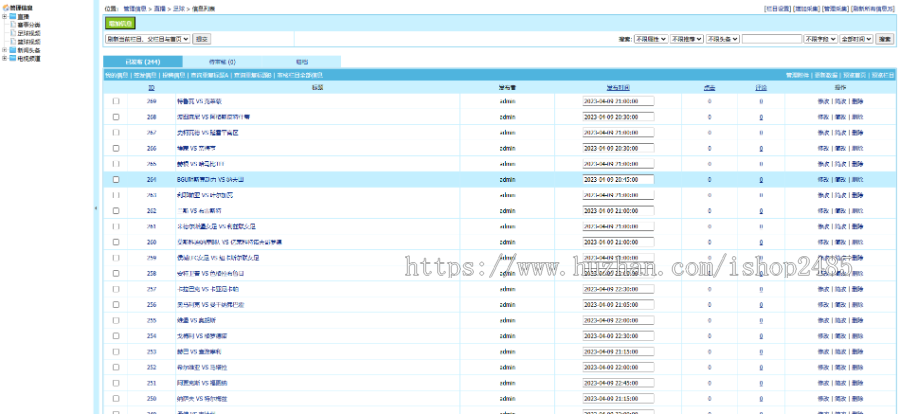Check the box for row ID 258
900x414 pixels.
(x=116, y=273)
